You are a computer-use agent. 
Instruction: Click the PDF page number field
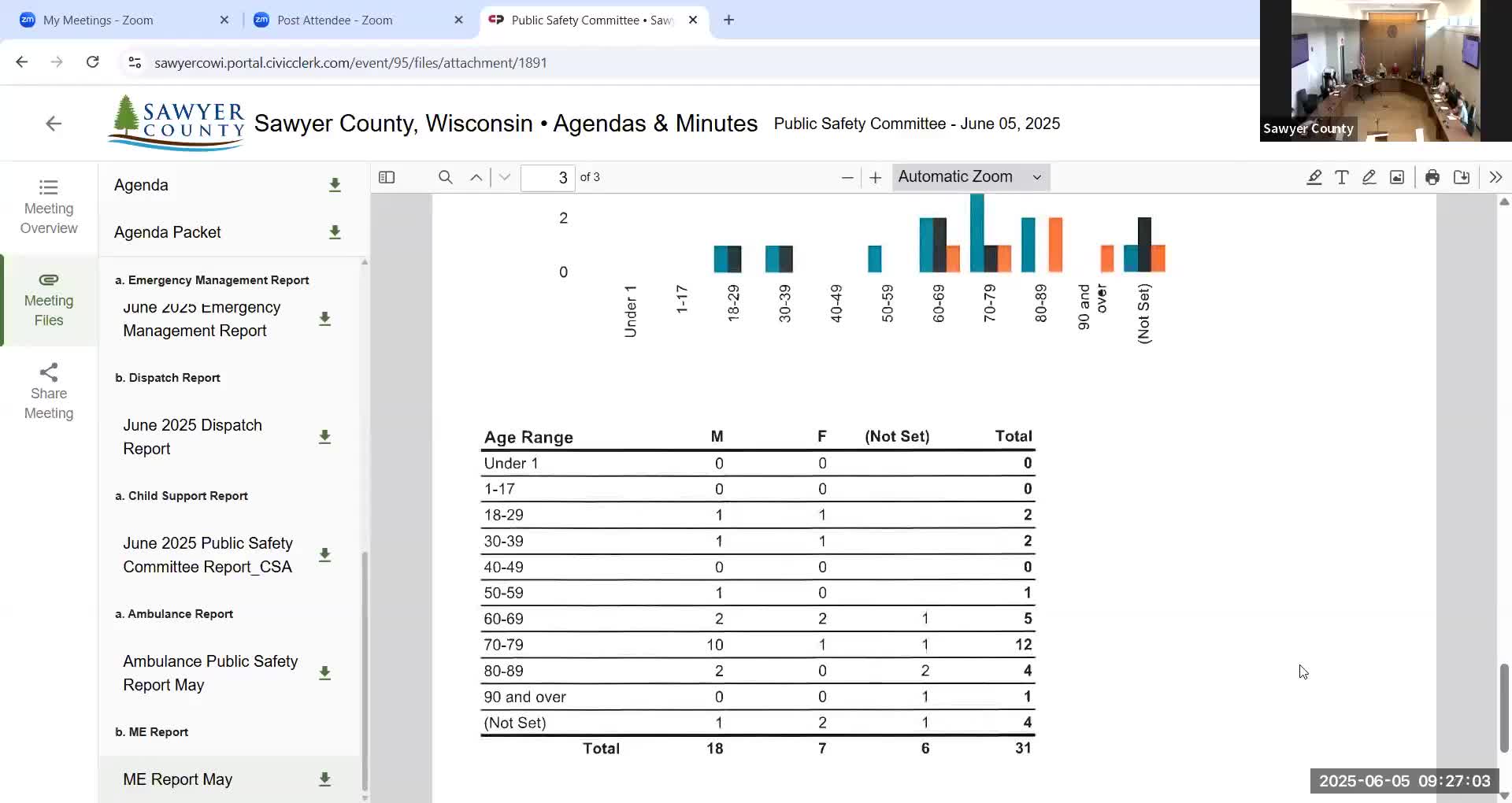(x=548, y=177)
